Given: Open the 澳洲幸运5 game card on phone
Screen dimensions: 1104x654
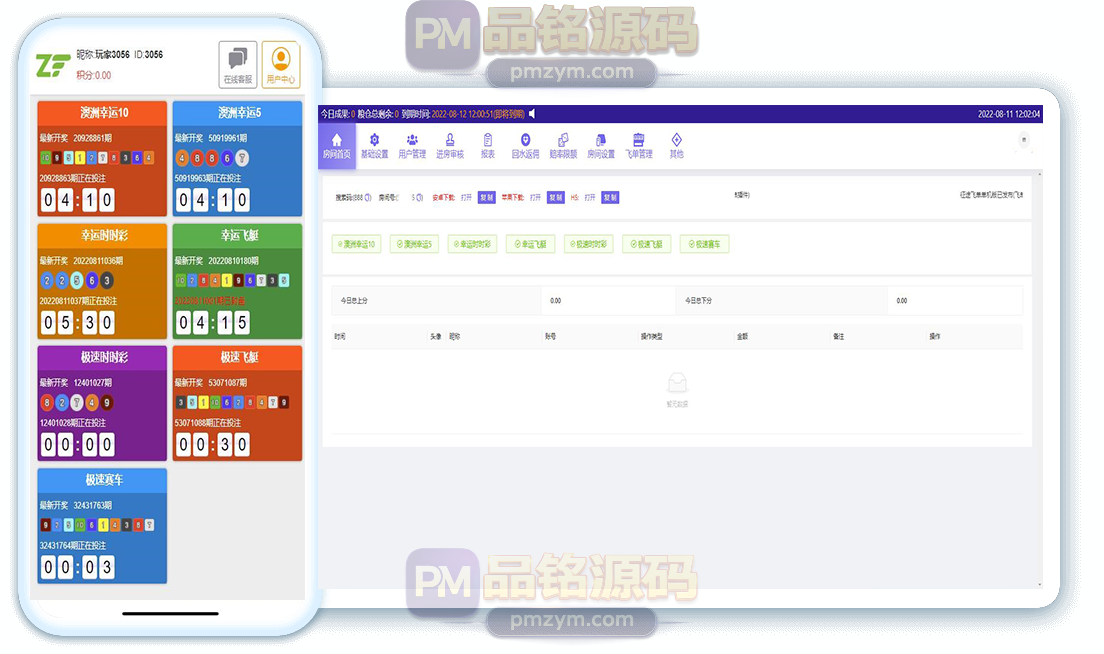Looking at the screenshot, I should (x=237, y=158).
